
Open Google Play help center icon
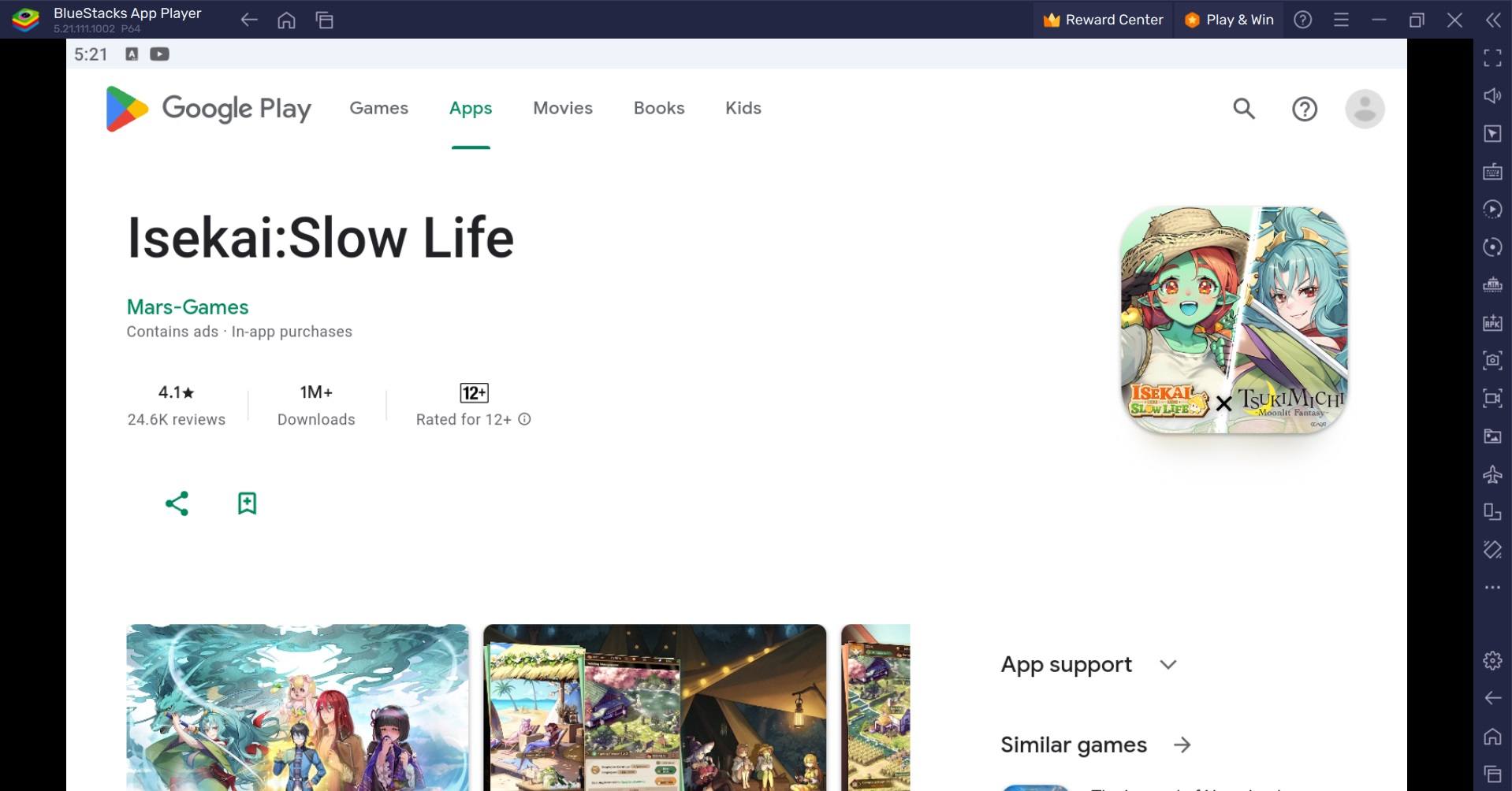[1305, 109]
